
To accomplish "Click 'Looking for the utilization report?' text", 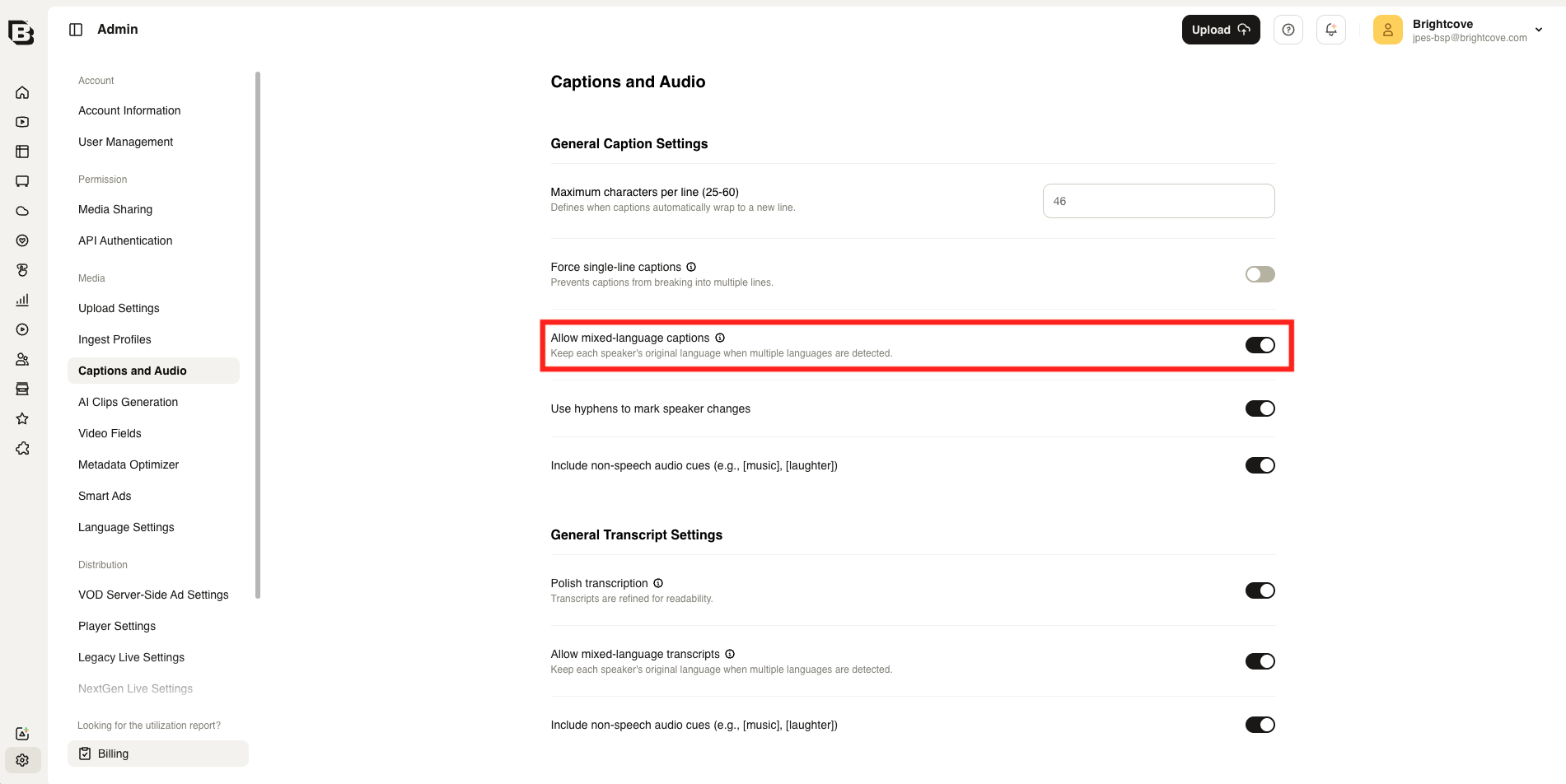I will coord(149,726).
